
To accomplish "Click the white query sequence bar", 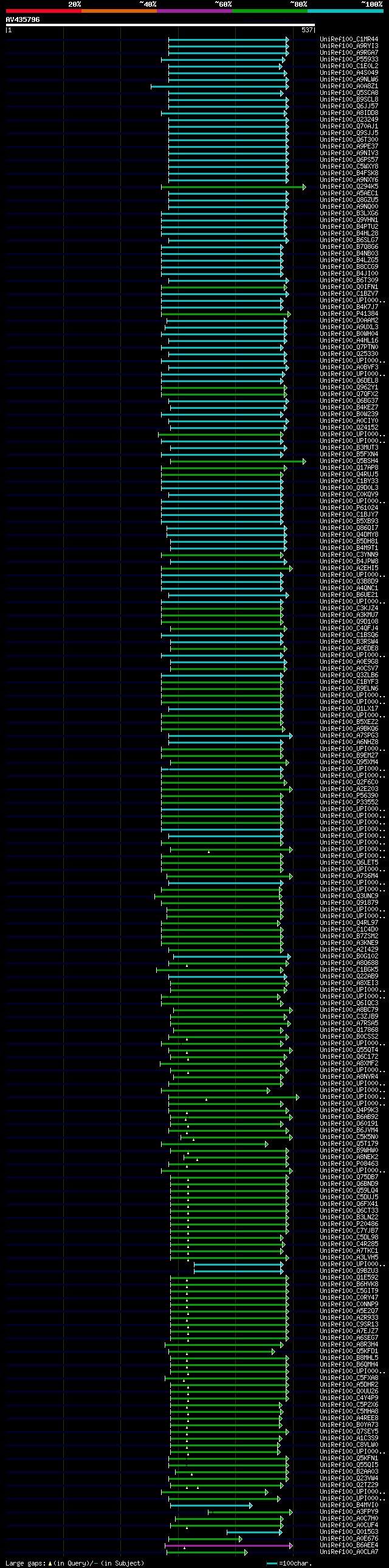I will [x=160, y=25].
